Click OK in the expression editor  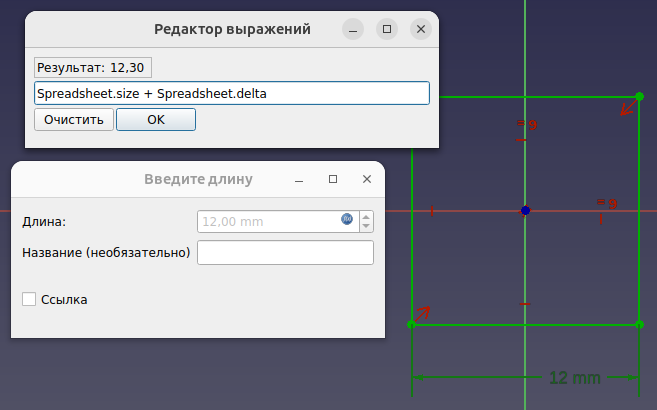[x=156, y=120]
